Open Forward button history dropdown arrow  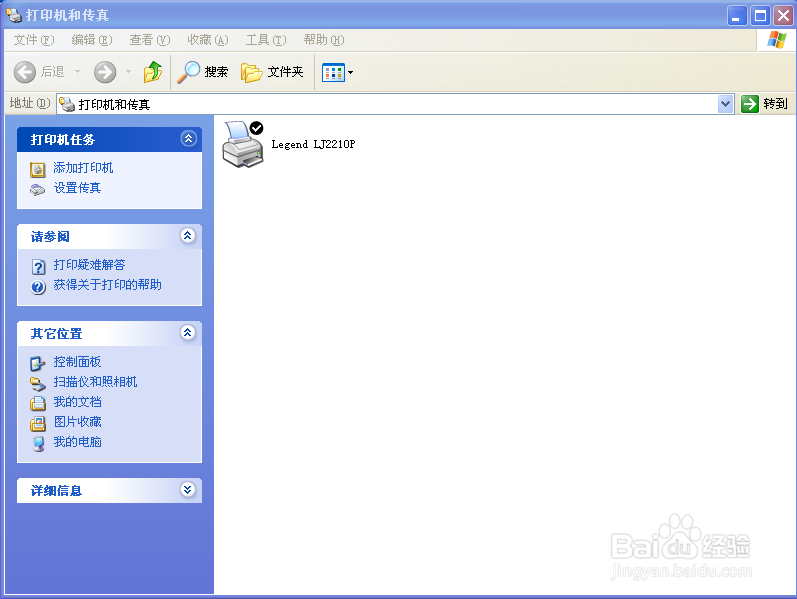(x=128, y=72)
